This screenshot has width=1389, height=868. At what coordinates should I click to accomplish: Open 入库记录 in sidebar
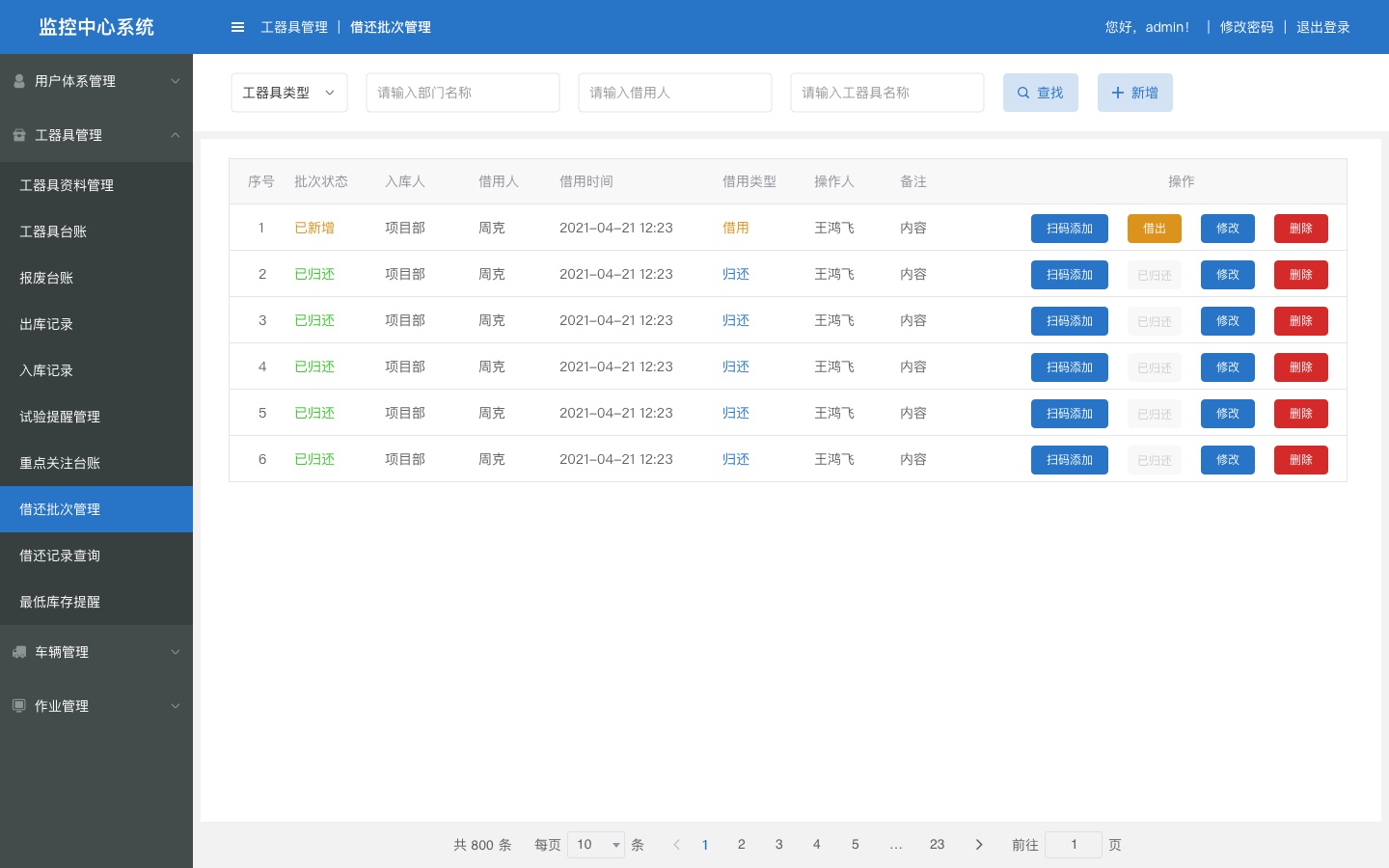click(96, 370)
